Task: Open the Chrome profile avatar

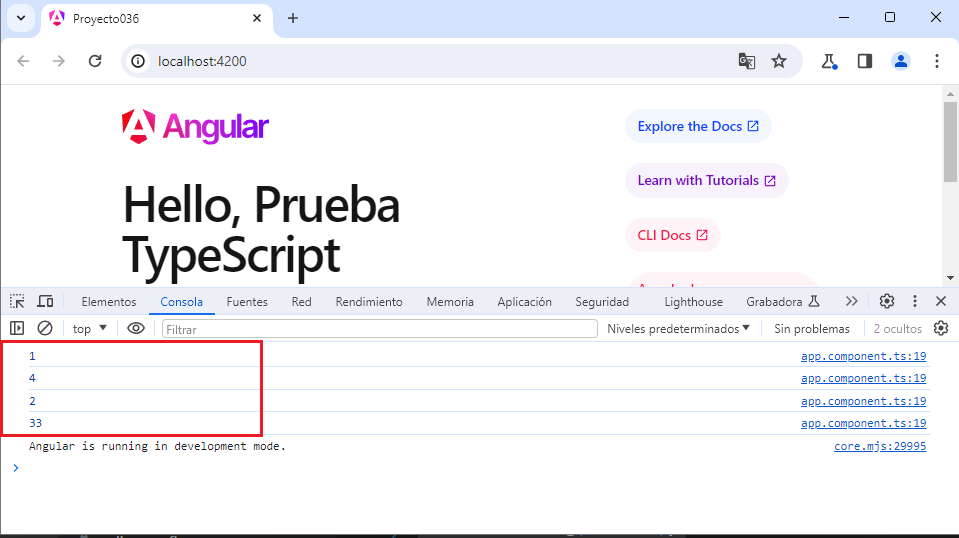Action: point(900,61)
